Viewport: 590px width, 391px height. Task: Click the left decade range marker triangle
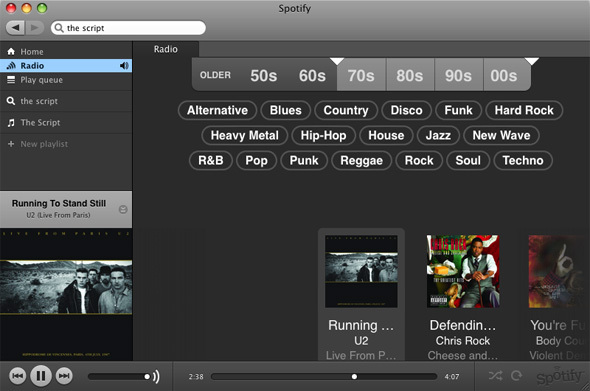tap(337, 61)
